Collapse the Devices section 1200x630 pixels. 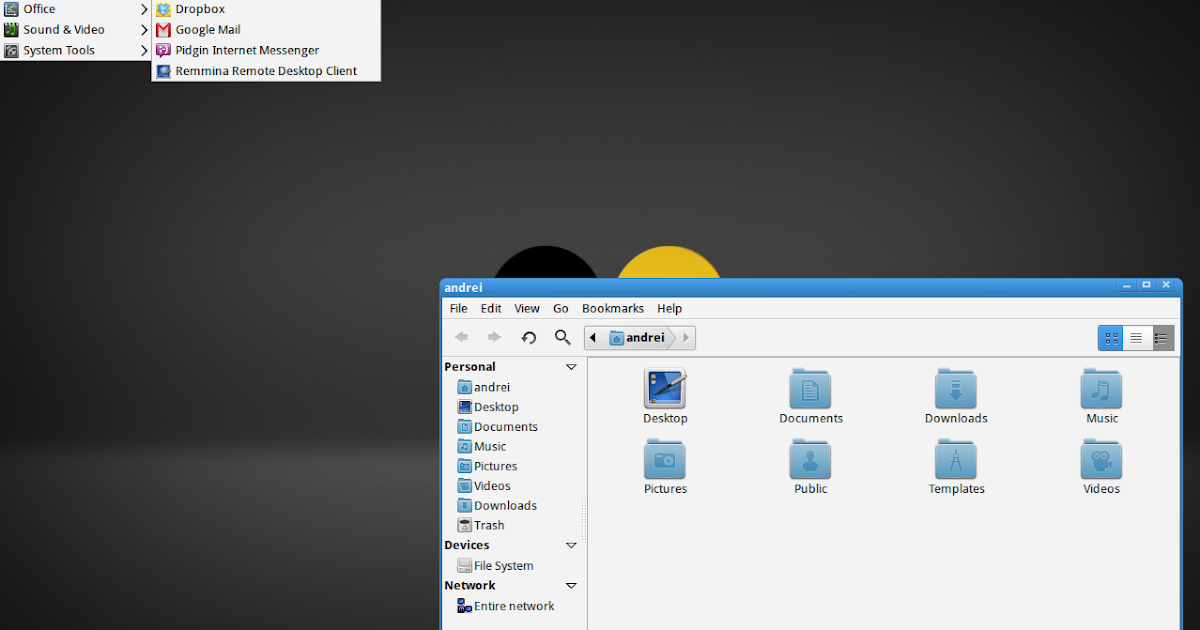point(571,545)
